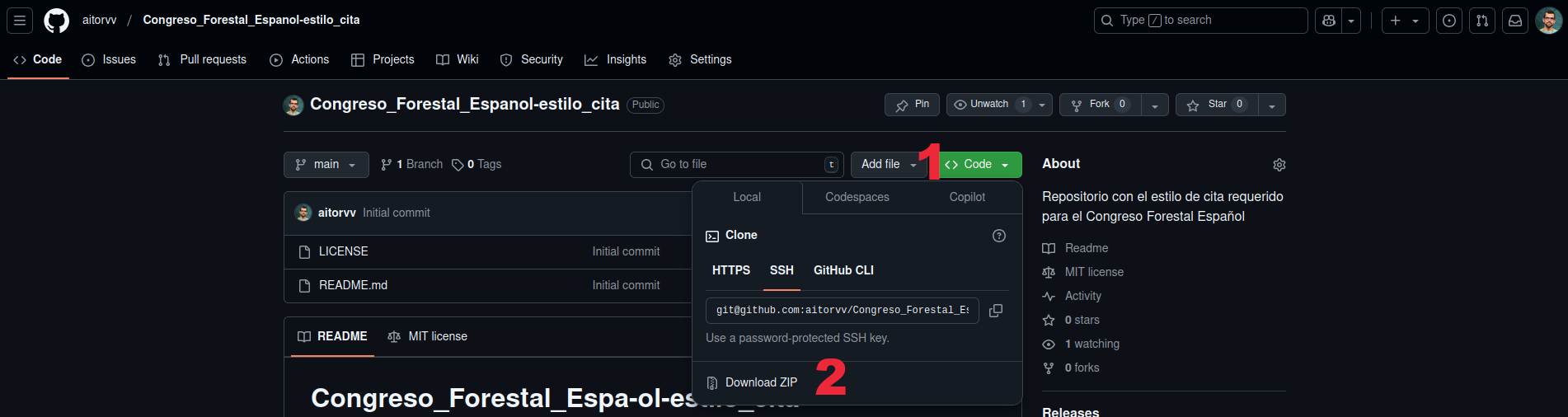Viewport: 1568px width, 417px height.
Task: Star this repository
Action: point(1217,105)
